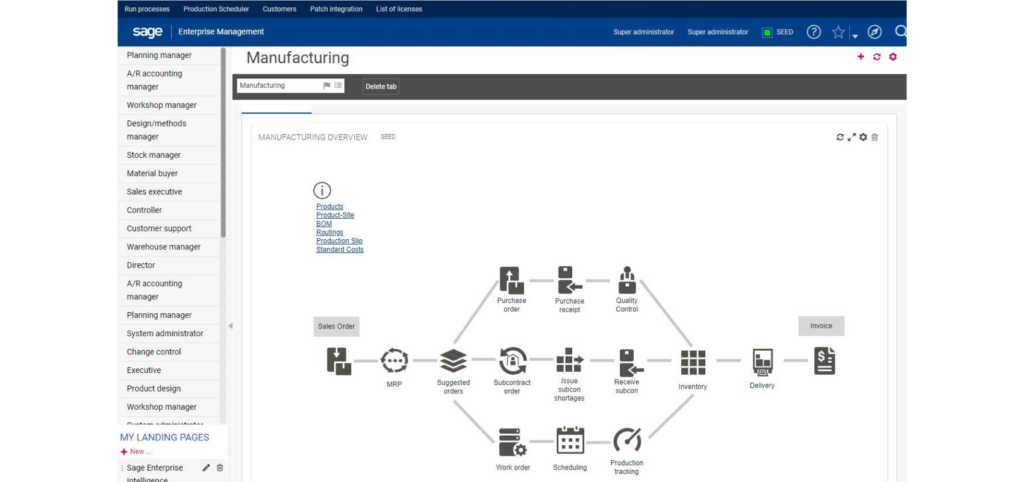
Task: Open List of licenses menu item
Action: (399, 9)
